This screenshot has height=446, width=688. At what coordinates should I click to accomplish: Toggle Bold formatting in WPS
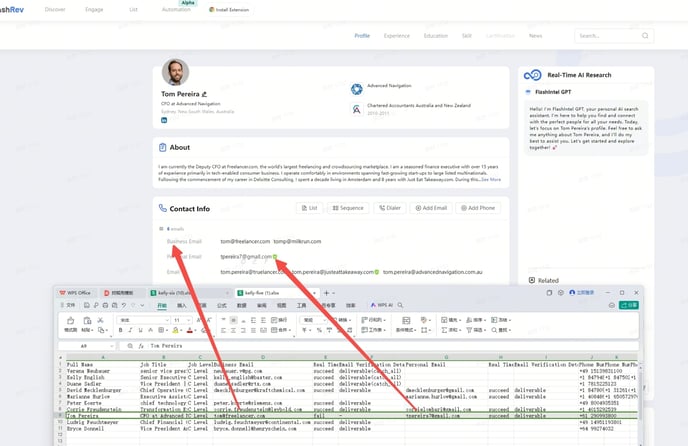click(120, 330)
